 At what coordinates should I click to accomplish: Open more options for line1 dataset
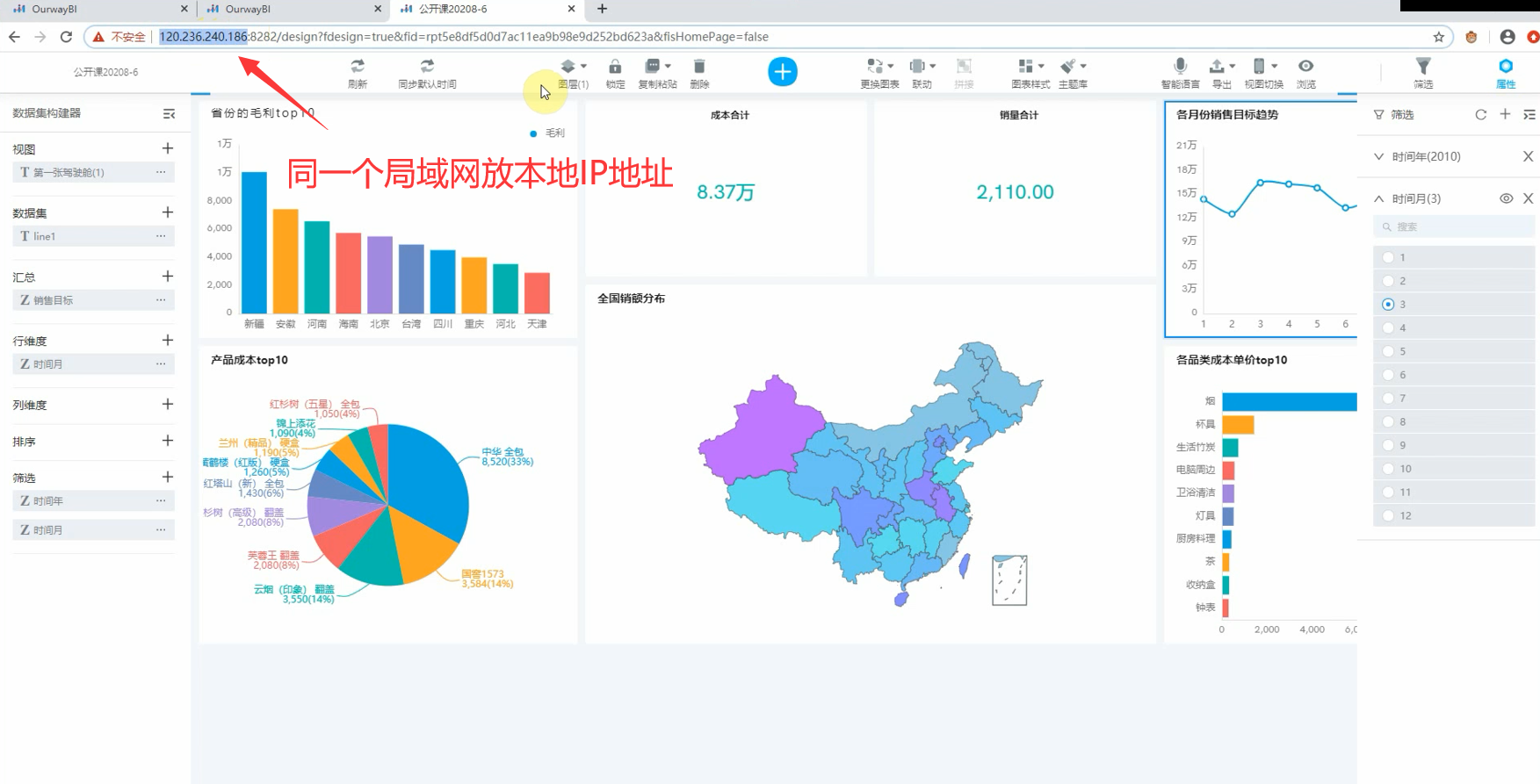pyautogui.click(x=161, y=236)
